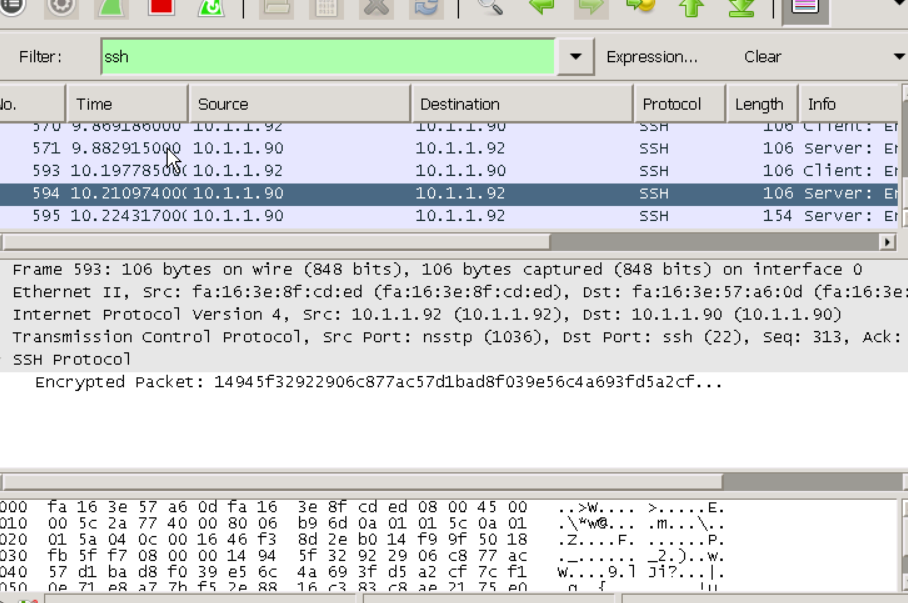Click the 10.21097400 time cell
This screenshot has height=603, width=908.
(x=127, y=193)
